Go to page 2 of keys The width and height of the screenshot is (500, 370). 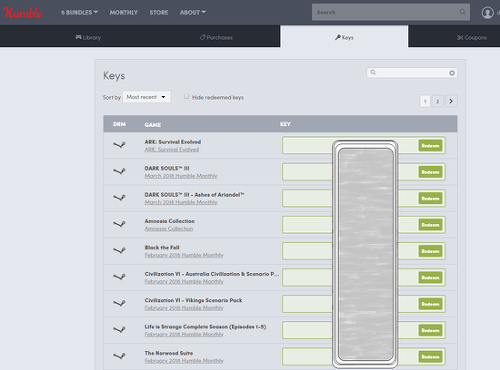[438, 101]
